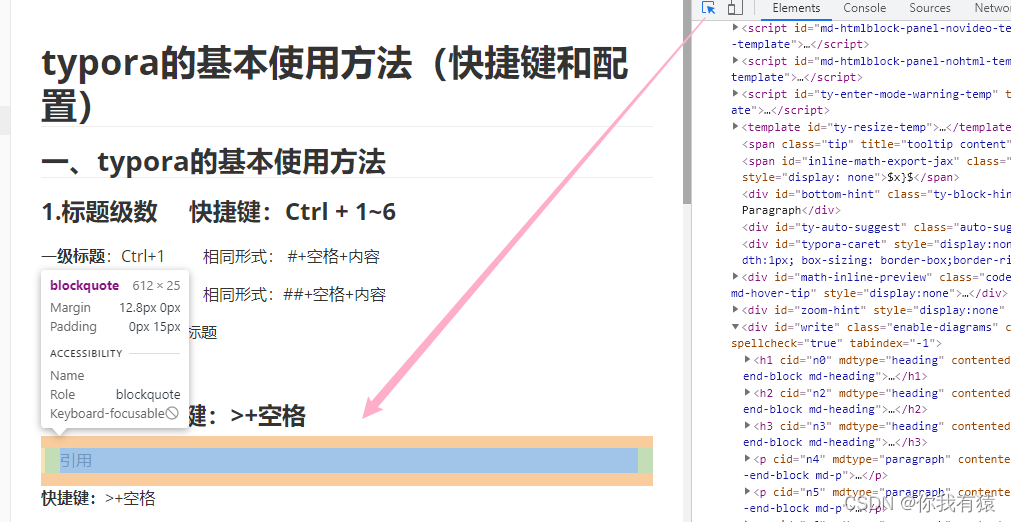This screenshot has height=522, width=1011.
Task: Open the Sources tab
Action: point(930,8)
